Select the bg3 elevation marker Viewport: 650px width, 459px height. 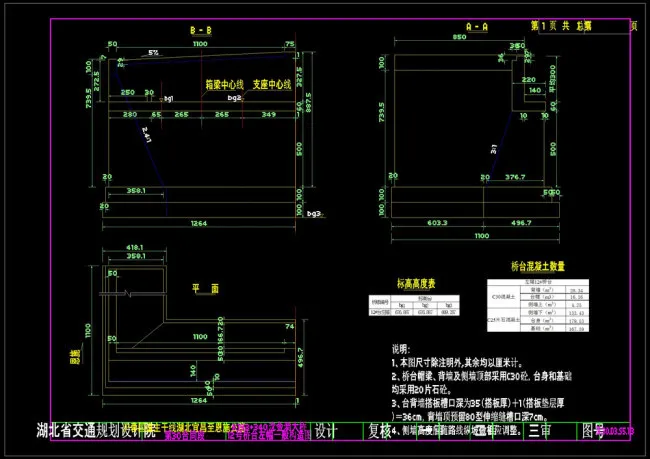point(314,214)
